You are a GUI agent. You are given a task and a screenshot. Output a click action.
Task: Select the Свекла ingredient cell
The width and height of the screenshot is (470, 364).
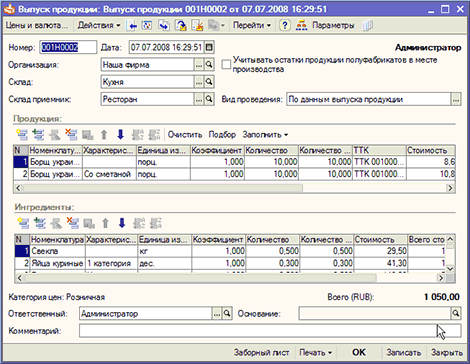point(57,251)
